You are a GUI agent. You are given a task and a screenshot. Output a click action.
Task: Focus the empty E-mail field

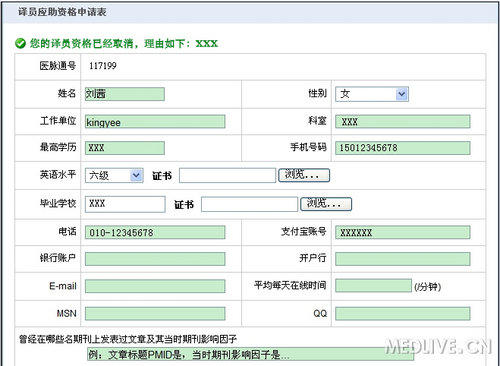coord(155,286)
